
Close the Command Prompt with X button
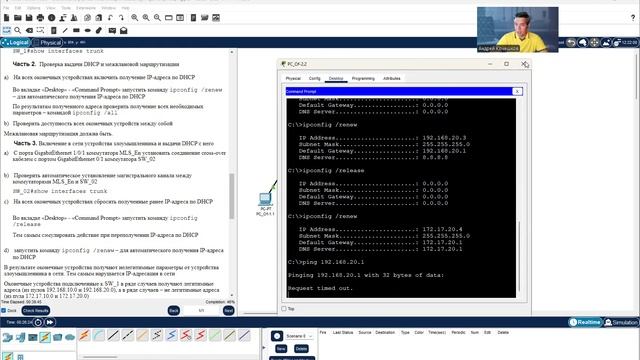[517, 91]
